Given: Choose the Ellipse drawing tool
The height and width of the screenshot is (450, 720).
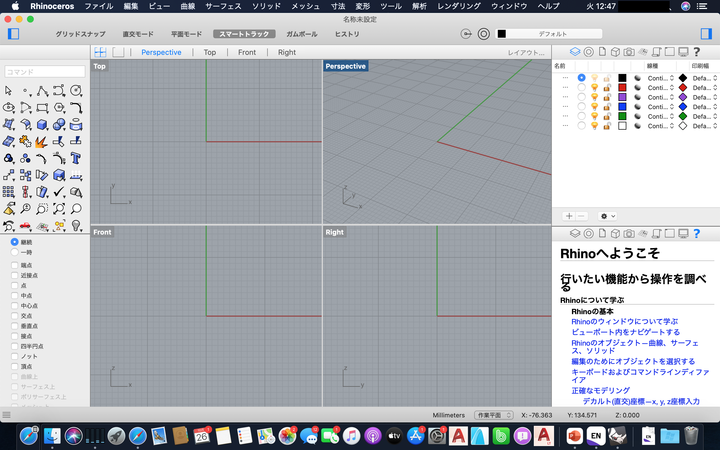Looking at the screenshot, I should click(8, 108).
